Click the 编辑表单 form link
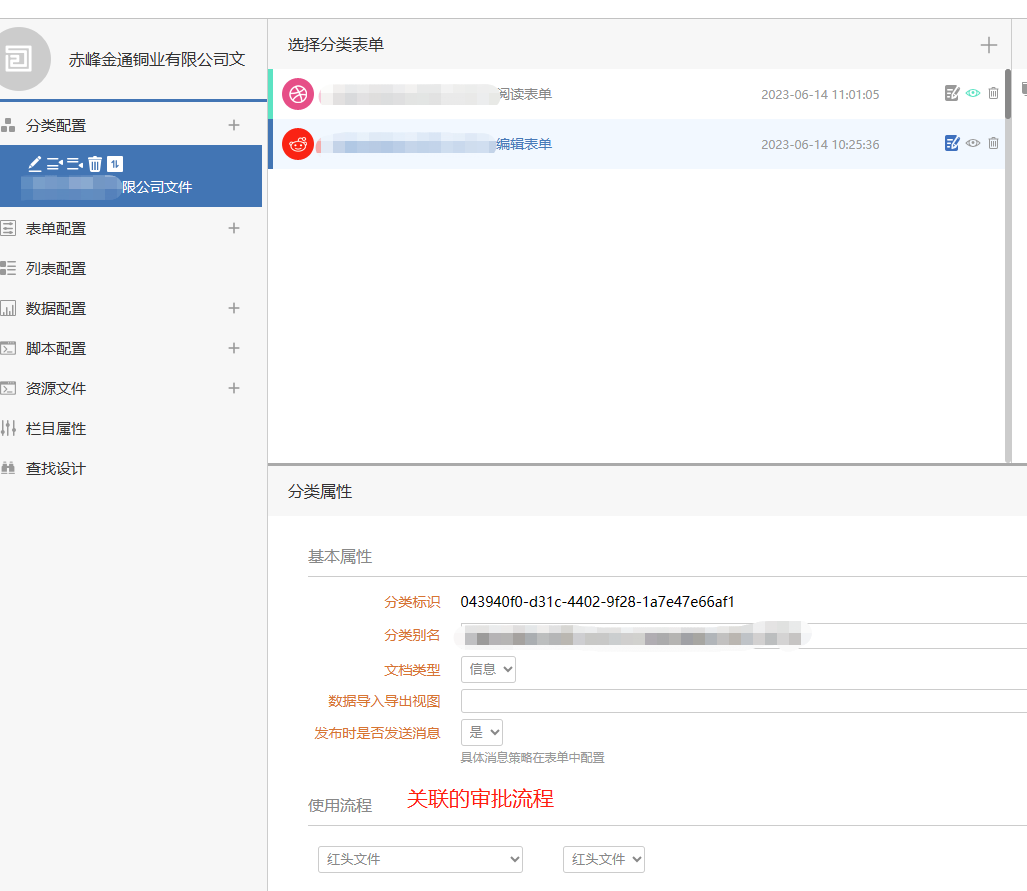 [524, 144]
